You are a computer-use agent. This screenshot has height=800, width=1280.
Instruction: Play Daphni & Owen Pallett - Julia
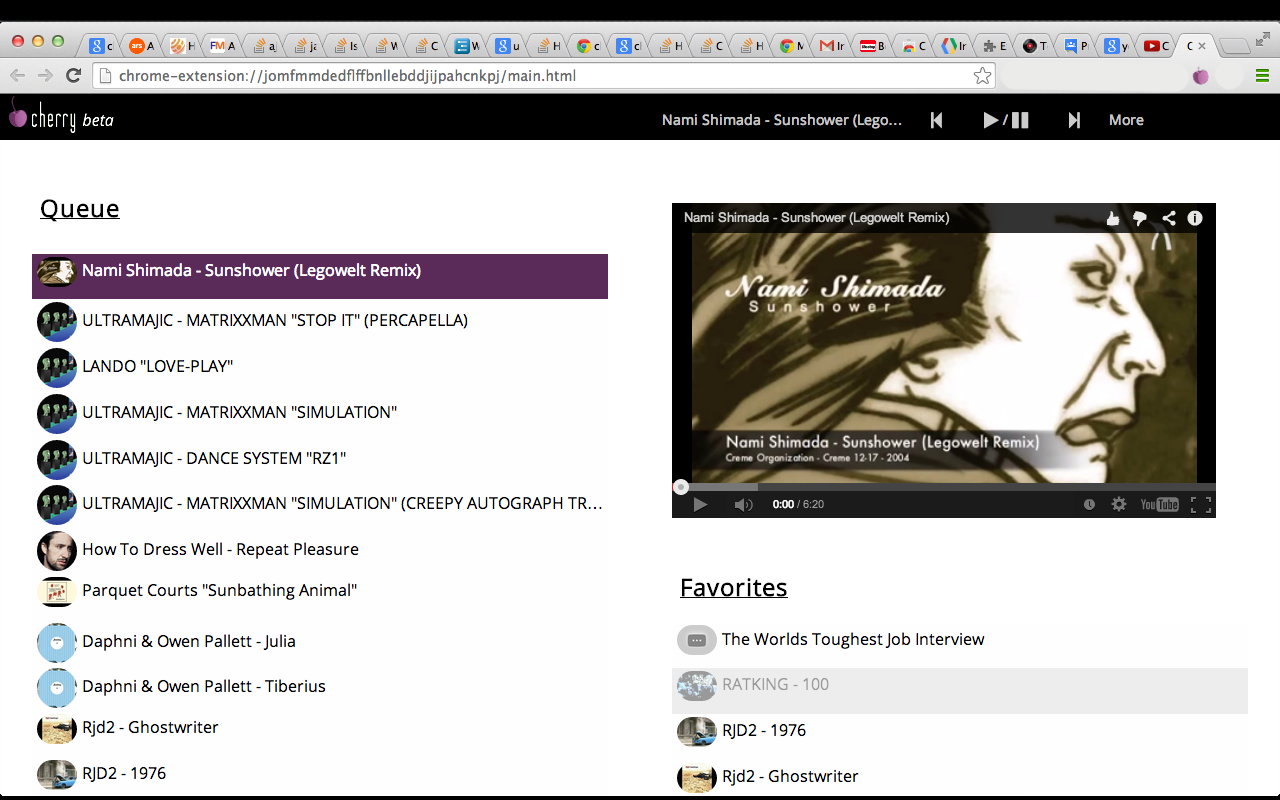tap(320, 642)
